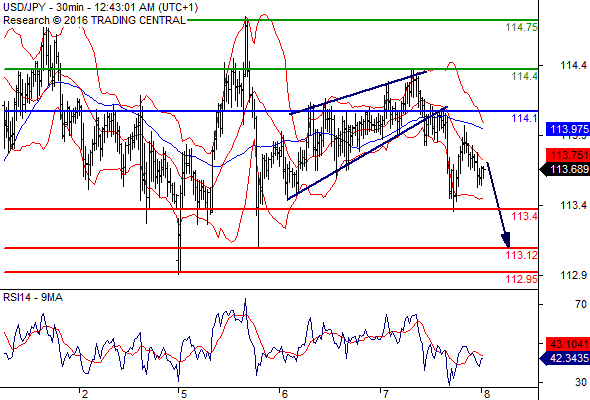Viewport: 590px width, 400px height.
Task: Click date marker 6 on time axis
Action: pyautogui.click(x=284, y=394)
